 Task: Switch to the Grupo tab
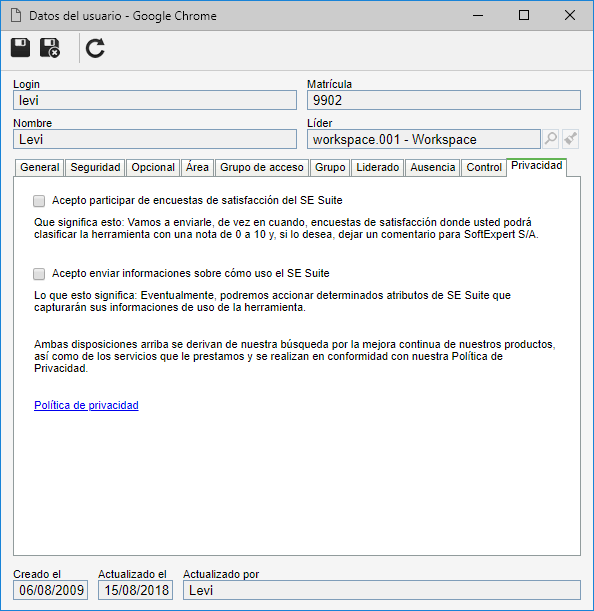pos(330,168)
